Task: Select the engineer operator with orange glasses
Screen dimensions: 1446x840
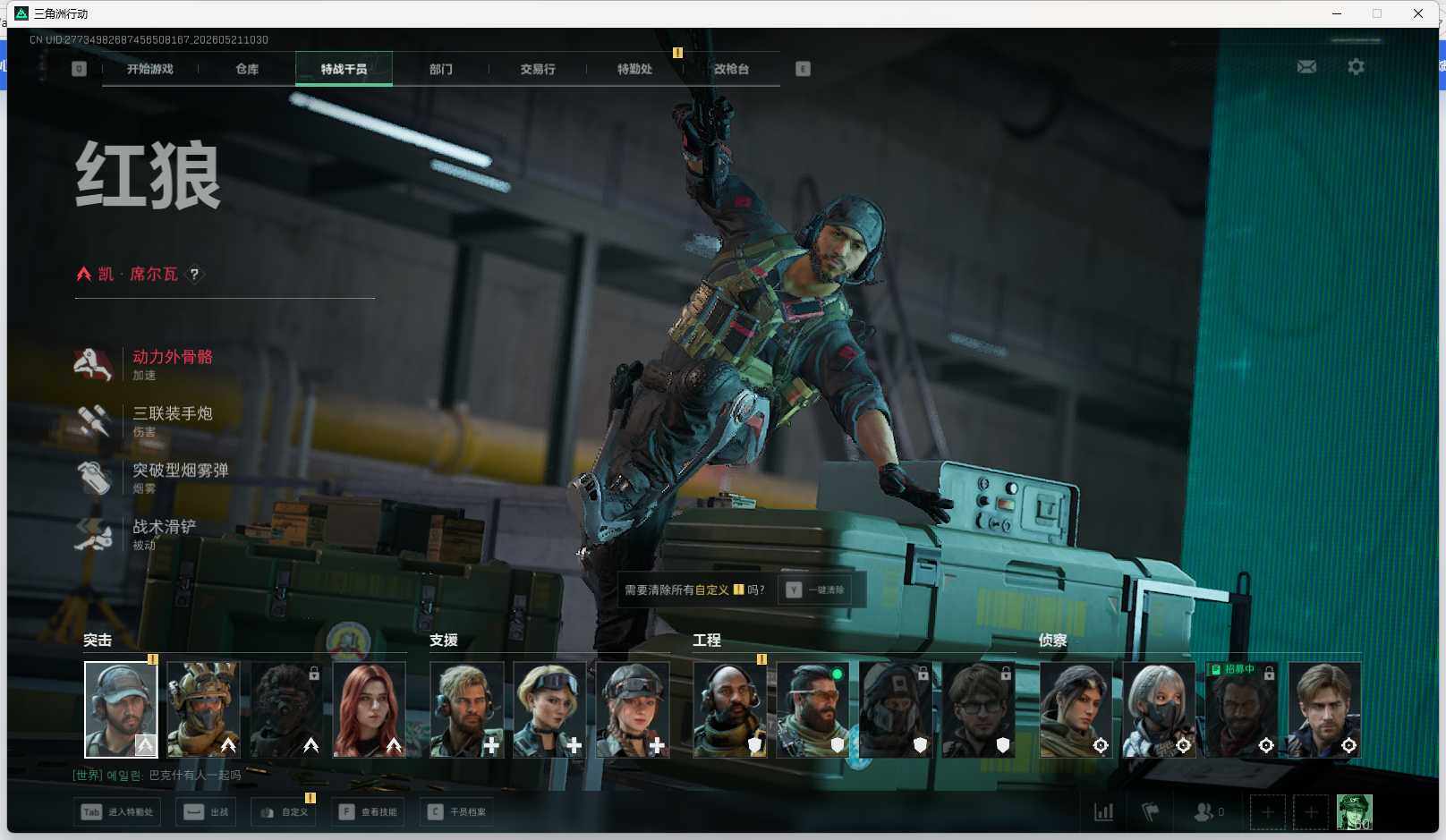Action: pyautogui.click(x=812, y=709)
